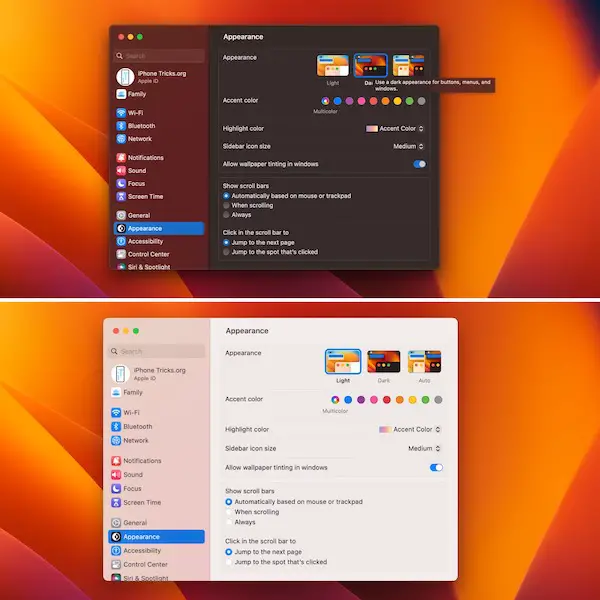Click Bluetooth icon in light window sidebar
Image resolution: width=600 pixels, height=600 pixels.
[x=116, y=426]
